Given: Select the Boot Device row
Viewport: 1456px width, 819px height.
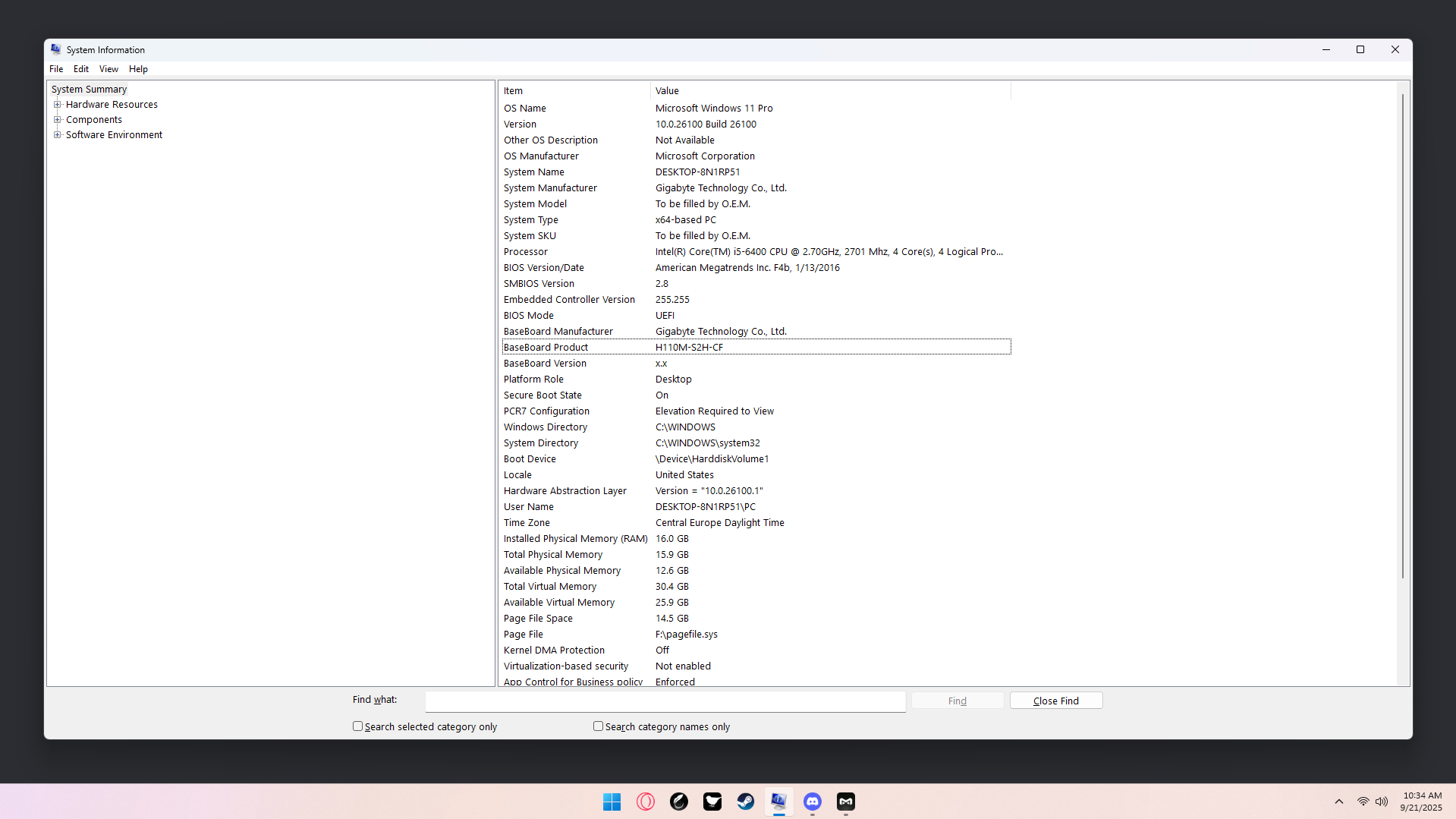Looking at the screenshot, I should point(756,459).
